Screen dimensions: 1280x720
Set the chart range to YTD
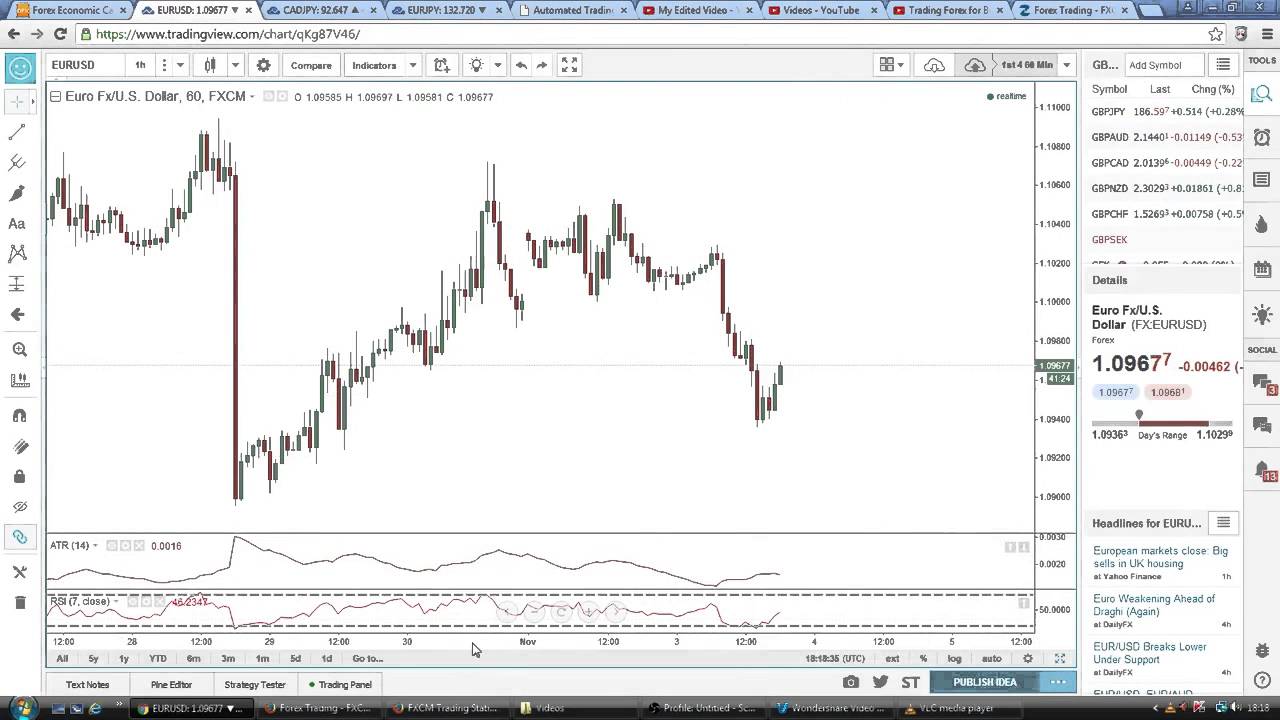(158, 658)
